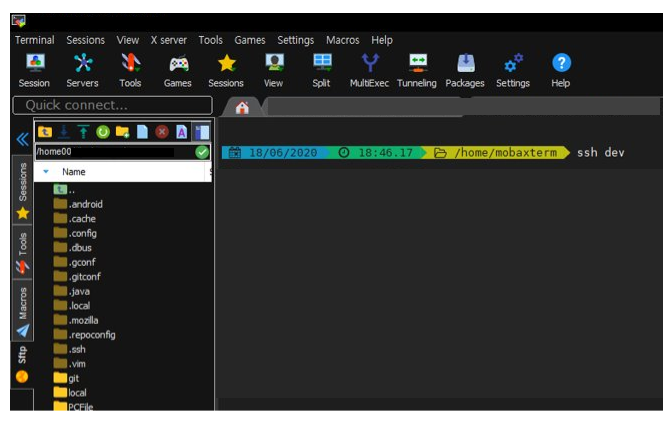
Task: Open the Settings gears toolbar icon
Action: click(x=513, y=71)
